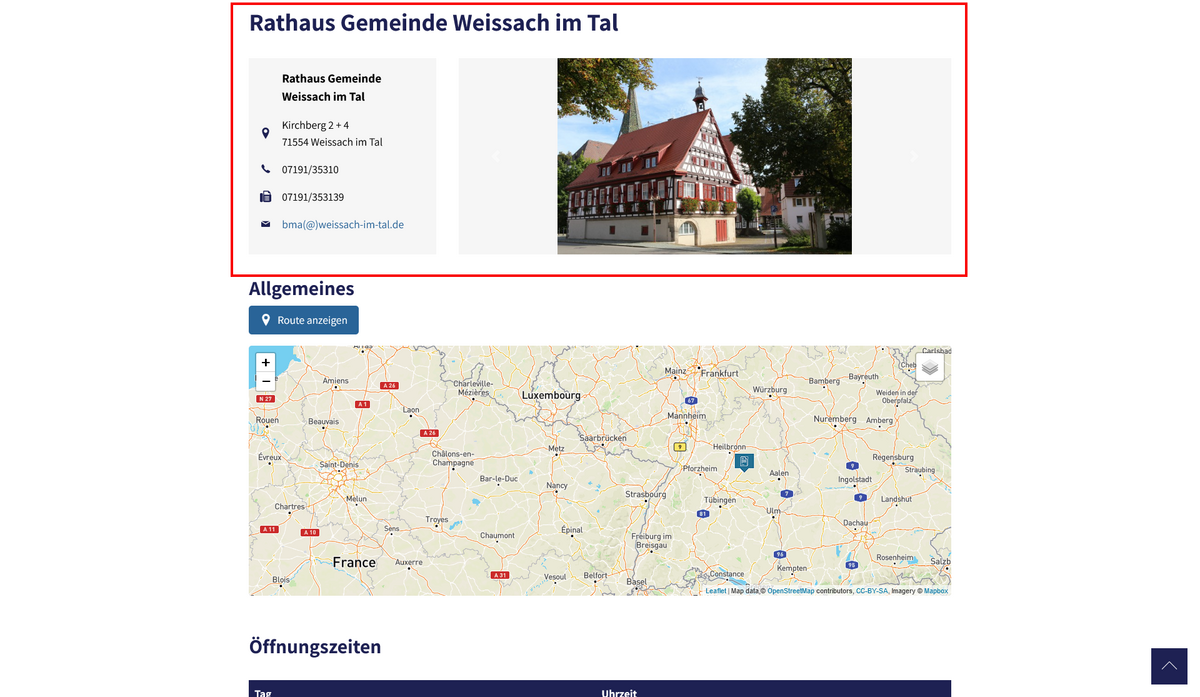Click the phone icon next to 07191/35310
The image size is (1200, 697).
(265, 169)
